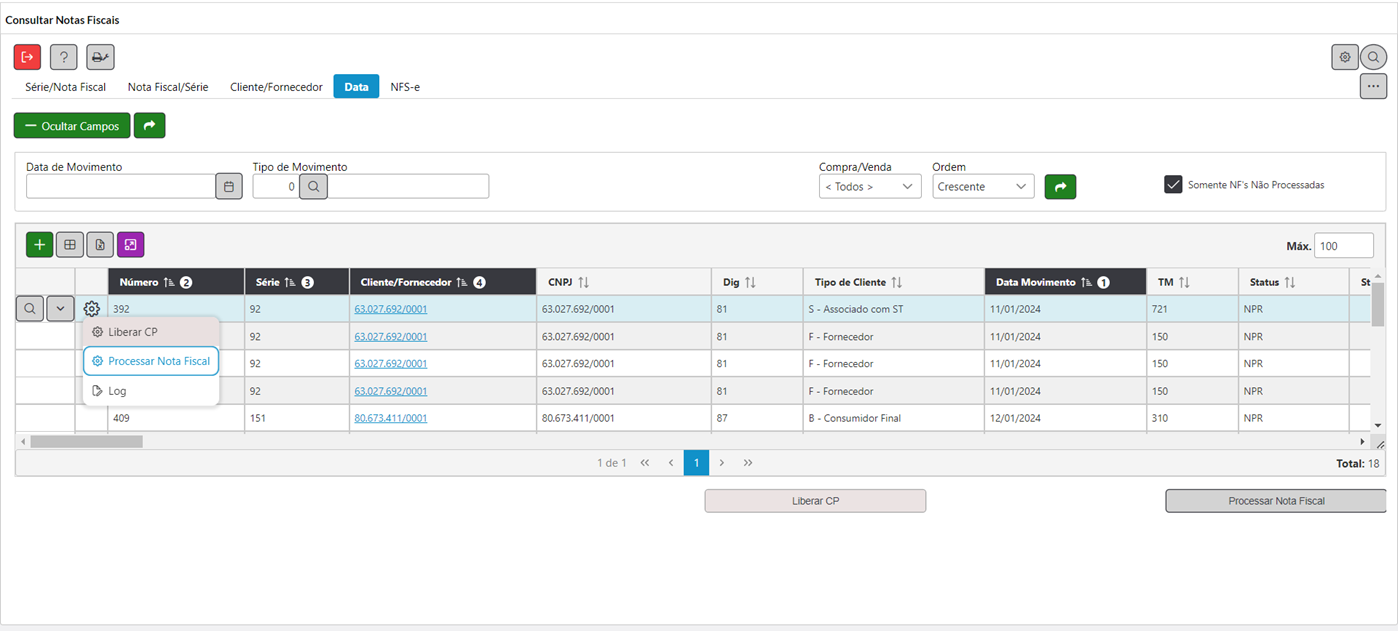Choose Processar Nota Fiscal in context menu

pos(151,361)
